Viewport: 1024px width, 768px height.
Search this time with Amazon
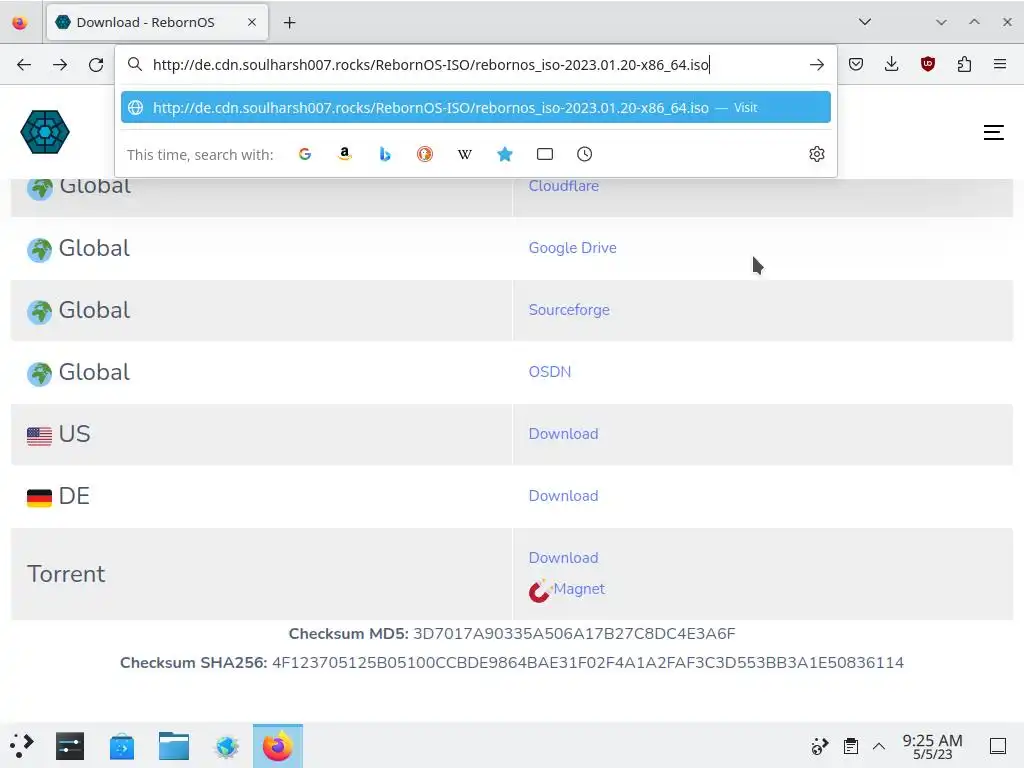[x=345, y=154]
